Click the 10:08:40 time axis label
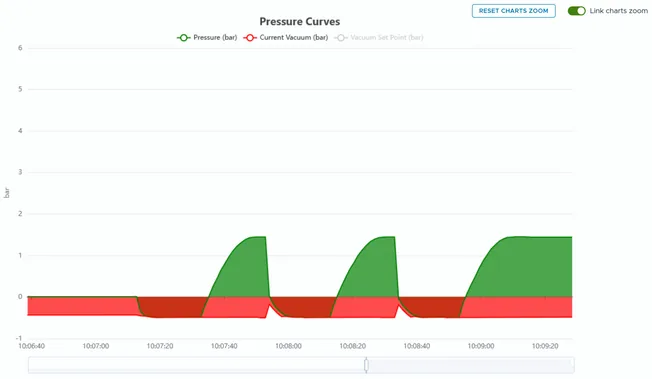The image size is (652, 379). click(417, 346)
